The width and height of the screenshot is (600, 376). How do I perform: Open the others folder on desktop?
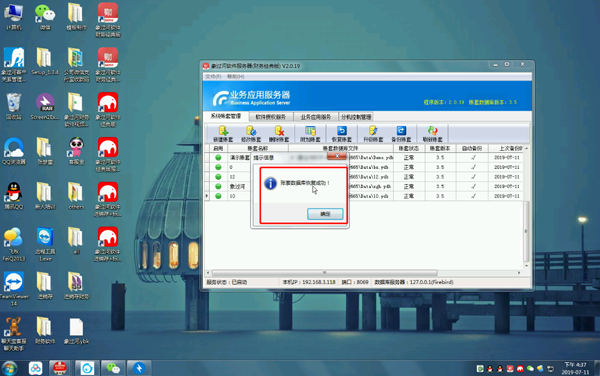pos(76,196)
